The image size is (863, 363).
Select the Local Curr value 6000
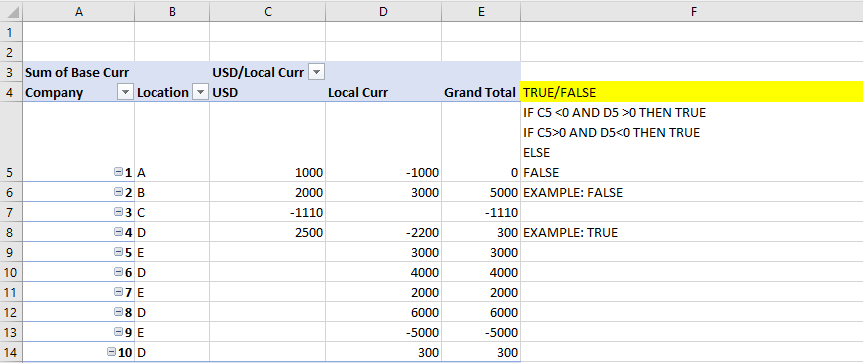click(x=384, y=311)
